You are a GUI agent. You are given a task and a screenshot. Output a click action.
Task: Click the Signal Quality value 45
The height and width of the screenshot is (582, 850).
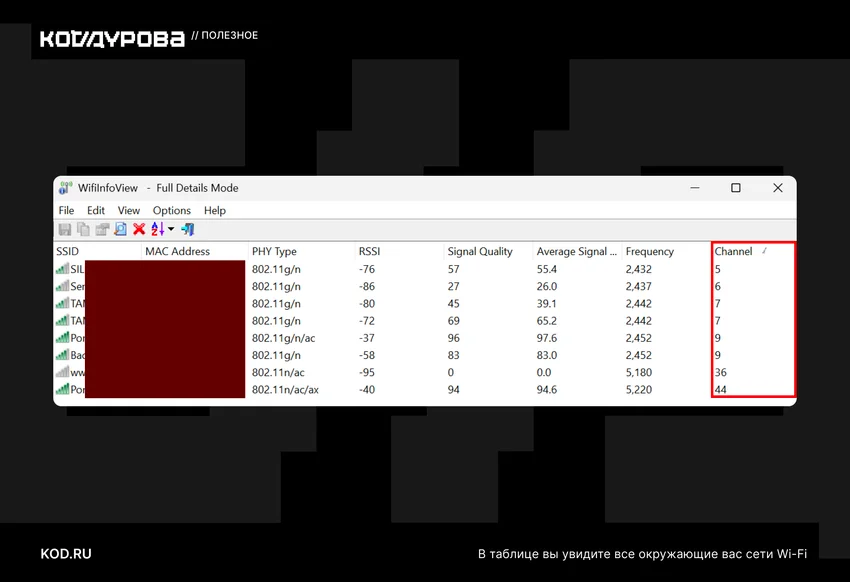click(454, 303)
